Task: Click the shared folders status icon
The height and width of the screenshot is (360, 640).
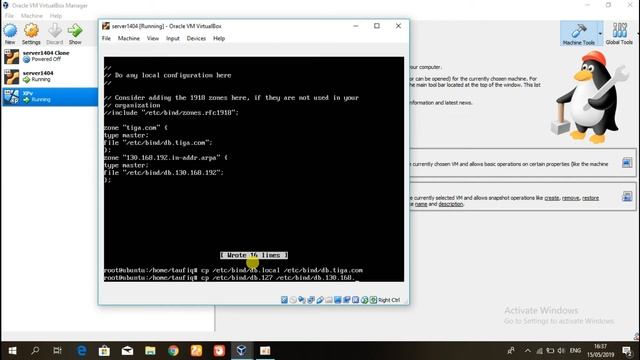Action: (329, 300)
